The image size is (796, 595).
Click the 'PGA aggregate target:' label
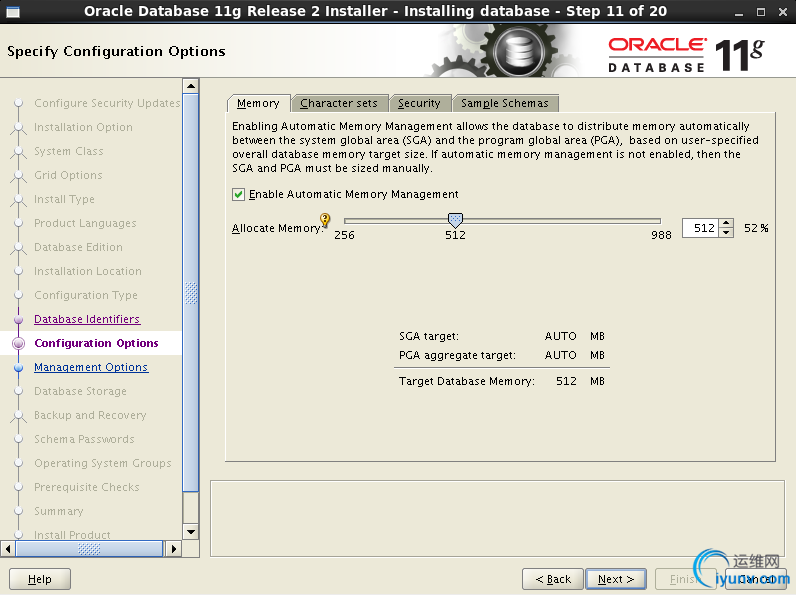(x=457, y=355)
